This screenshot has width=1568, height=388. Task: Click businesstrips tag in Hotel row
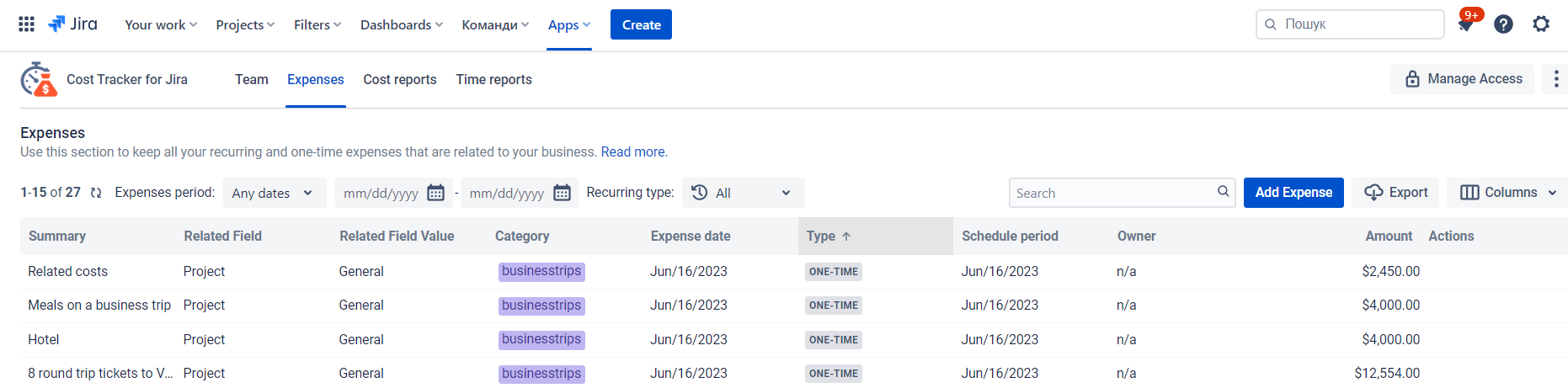click(541, 340)
